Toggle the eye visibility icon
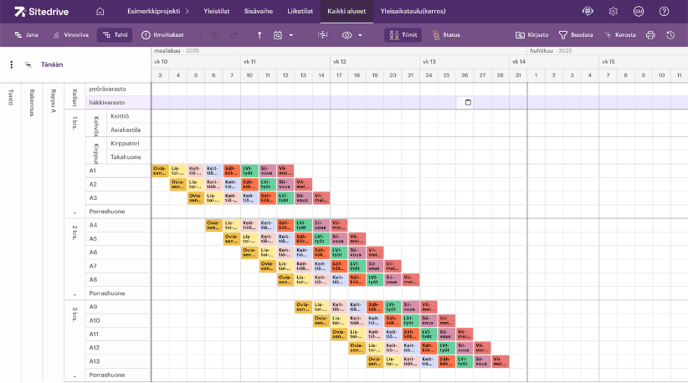This screenshot has width=688, height=383. tap(347, 35)
